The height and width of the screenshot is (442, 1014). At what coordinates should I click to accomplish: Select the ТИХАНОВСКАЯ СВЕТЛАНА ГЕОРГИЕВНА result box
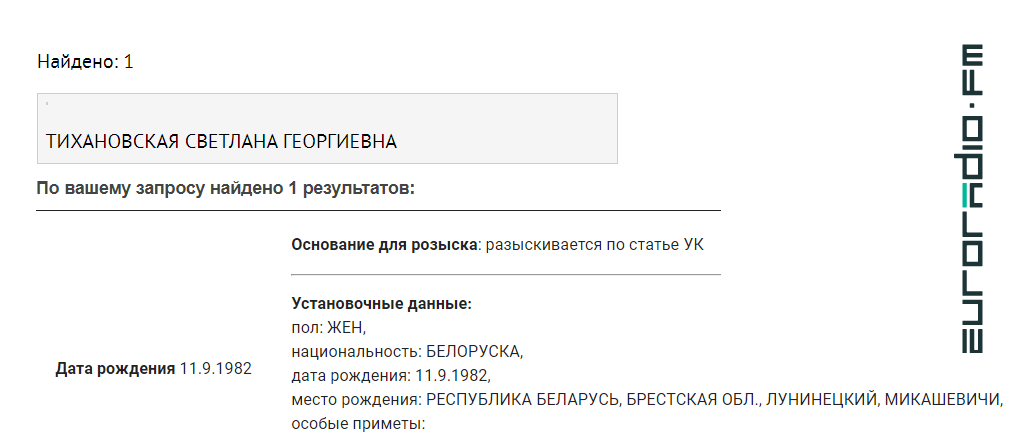coord(327,128)
